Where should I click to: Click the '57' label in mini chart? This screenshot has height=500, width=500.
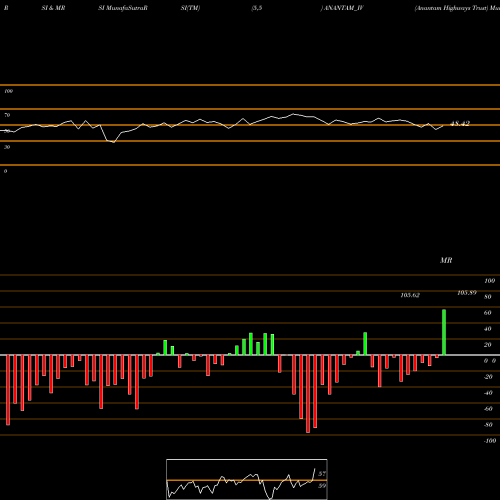(322, 474)
